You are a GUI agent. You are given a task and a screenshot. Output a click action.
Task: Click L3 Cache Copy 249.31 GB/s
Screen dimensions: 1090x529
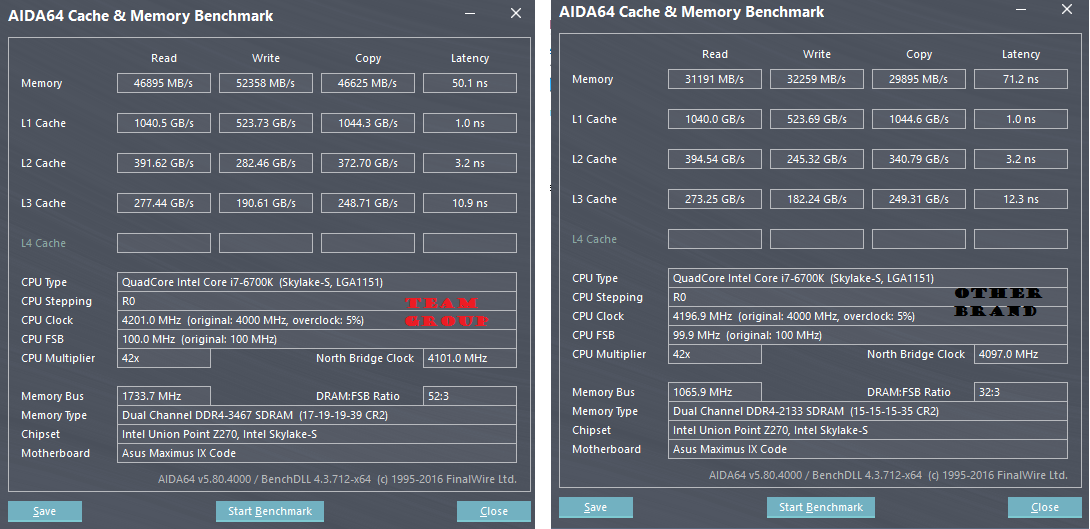(x=919, y=199)
